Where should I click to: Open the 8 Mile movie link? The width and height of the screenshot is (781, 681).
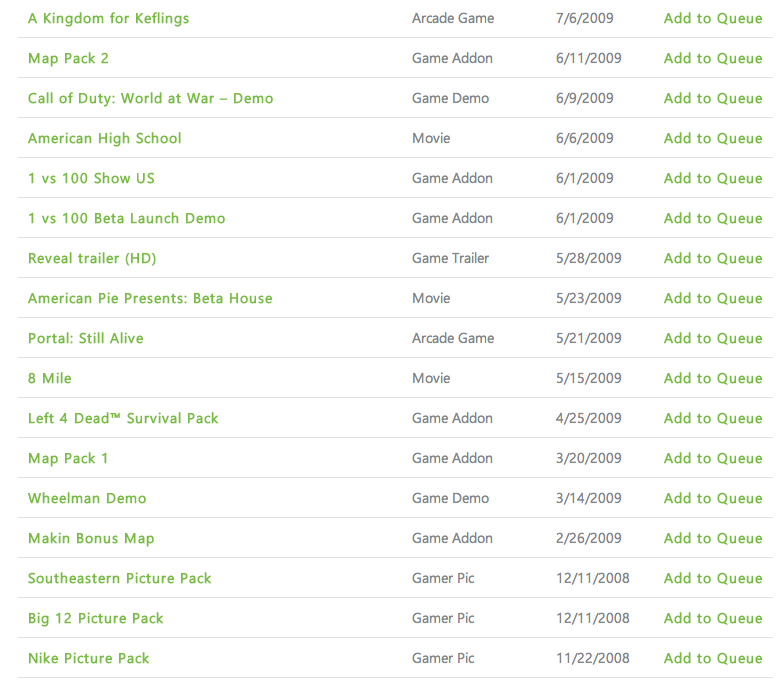click(x=50, y=378)
